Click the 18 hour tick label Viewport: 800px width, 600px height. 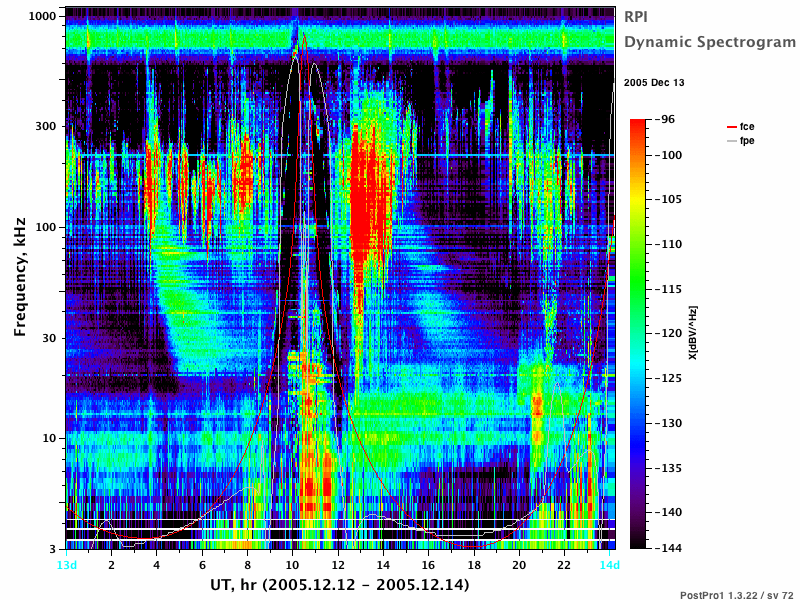pos(474,565)
